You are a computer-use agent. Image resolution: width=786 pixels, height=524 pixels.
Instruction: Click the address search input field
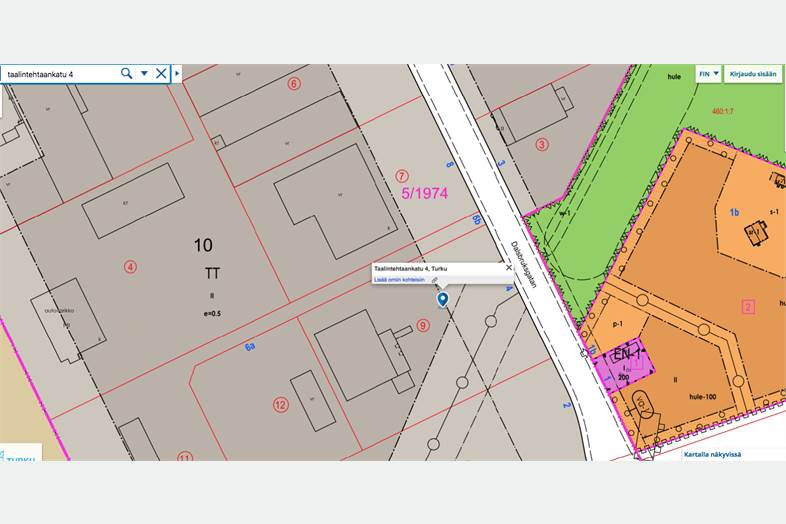pos(60,74)
